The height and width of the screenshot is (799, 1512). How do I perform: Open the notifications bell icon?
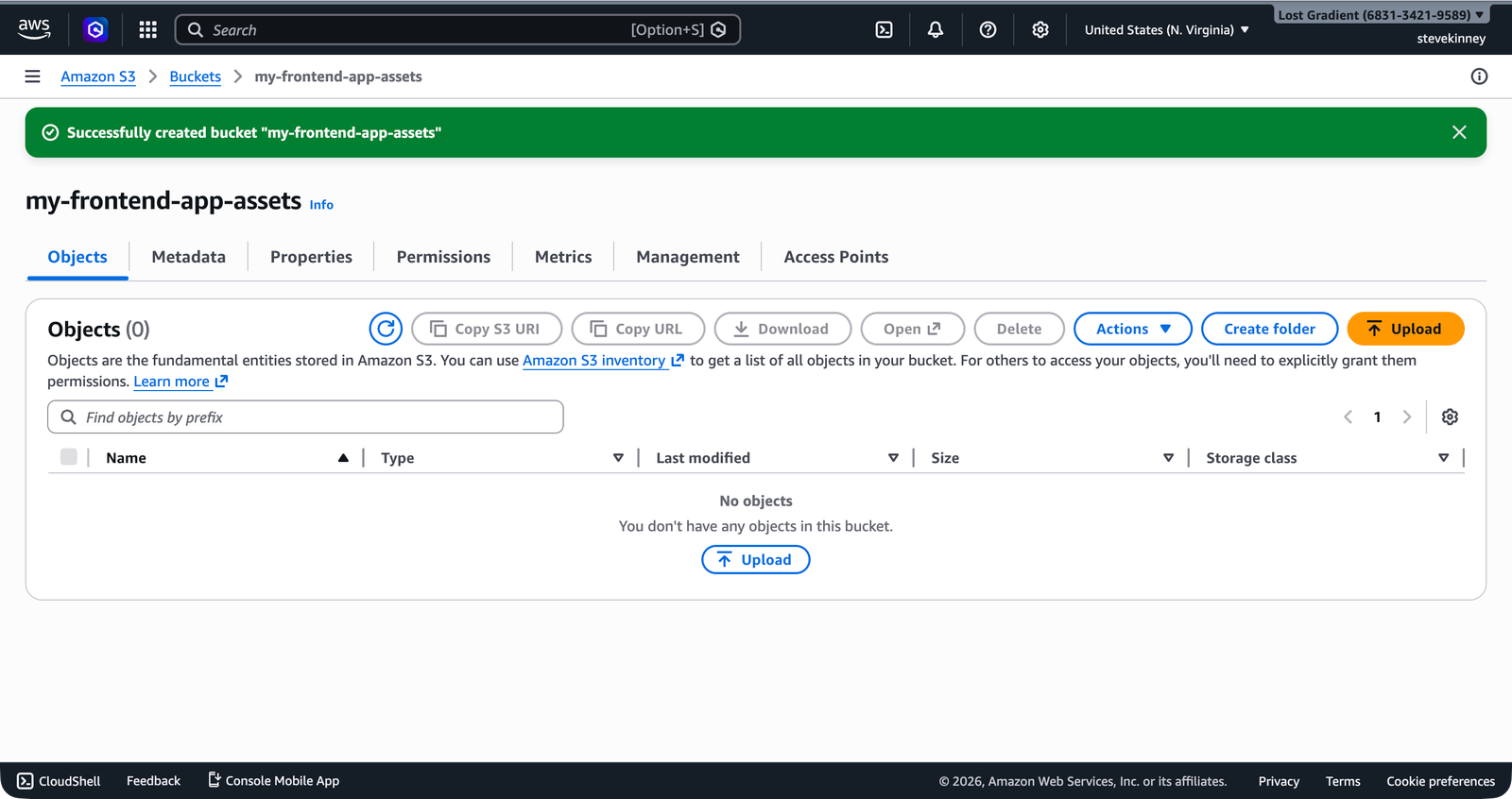(936, 29)
